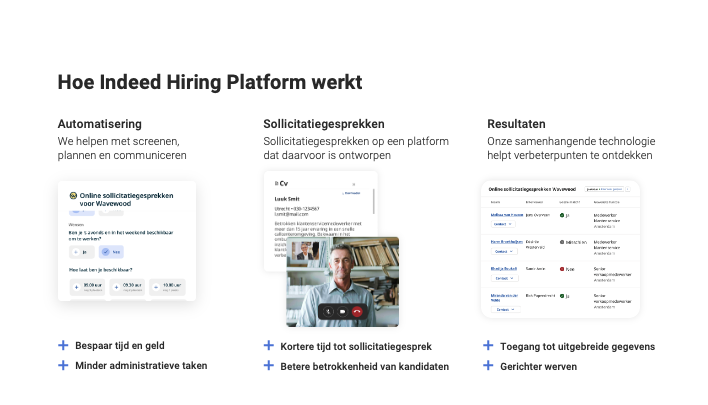Click the green Ja status dot in Melissa's row
708x405 pixels.
562,215
